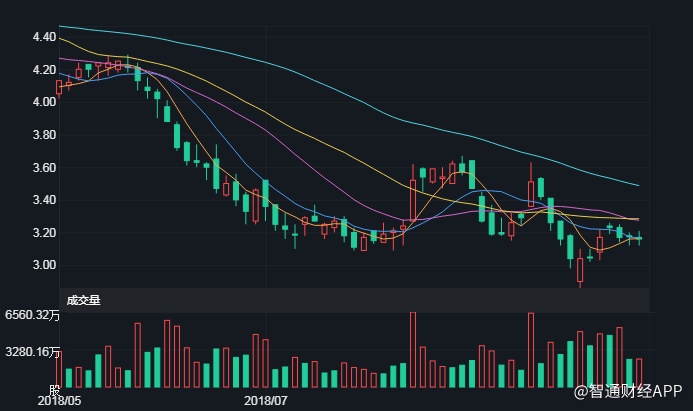Click the 4.20 price axis label
Screen dimensions: 693x411
(x=44, y=70)
